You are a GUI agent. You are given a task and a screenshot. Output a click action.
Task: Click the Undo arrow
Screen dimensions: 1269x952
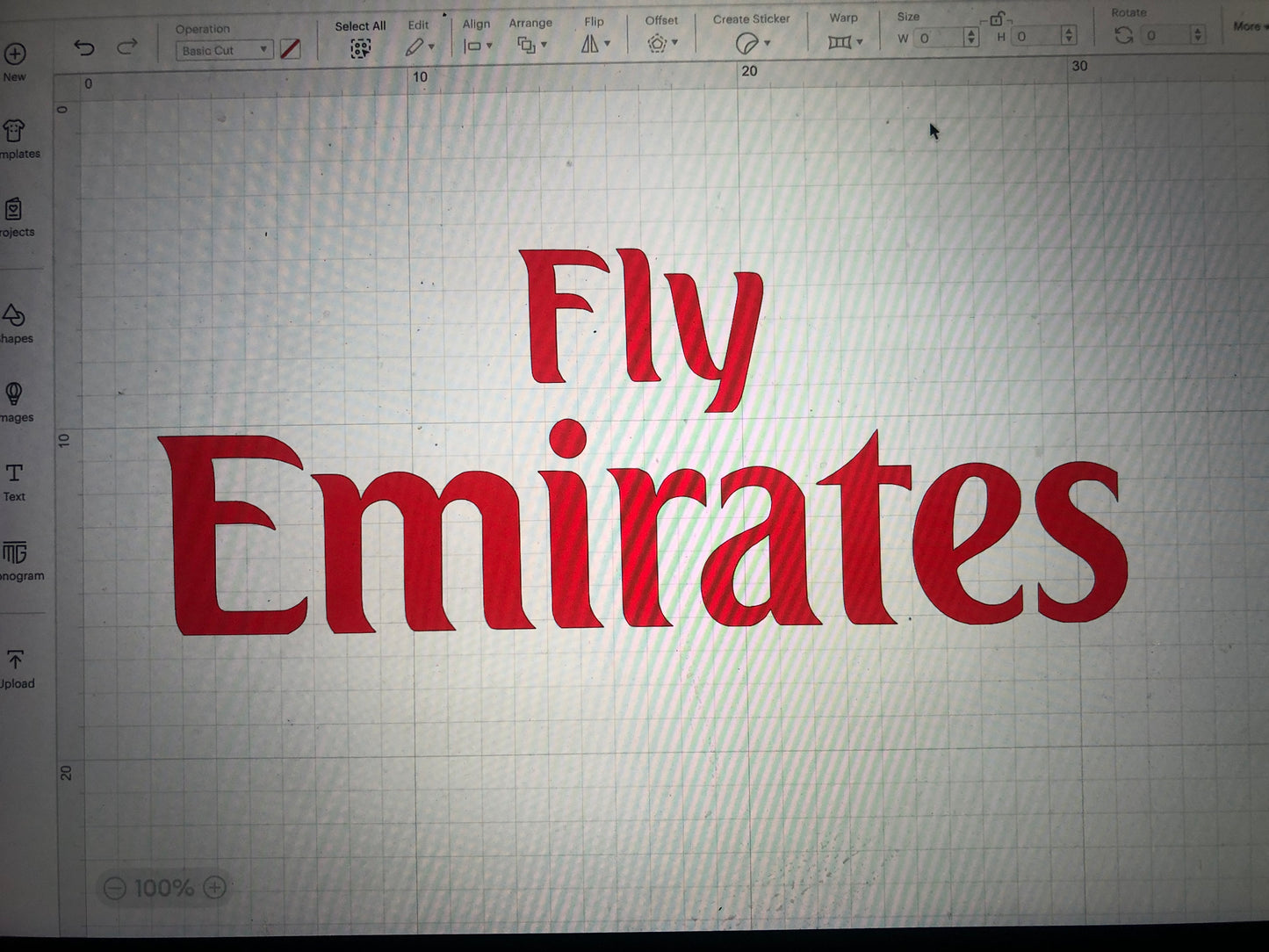tap(85, 47)
